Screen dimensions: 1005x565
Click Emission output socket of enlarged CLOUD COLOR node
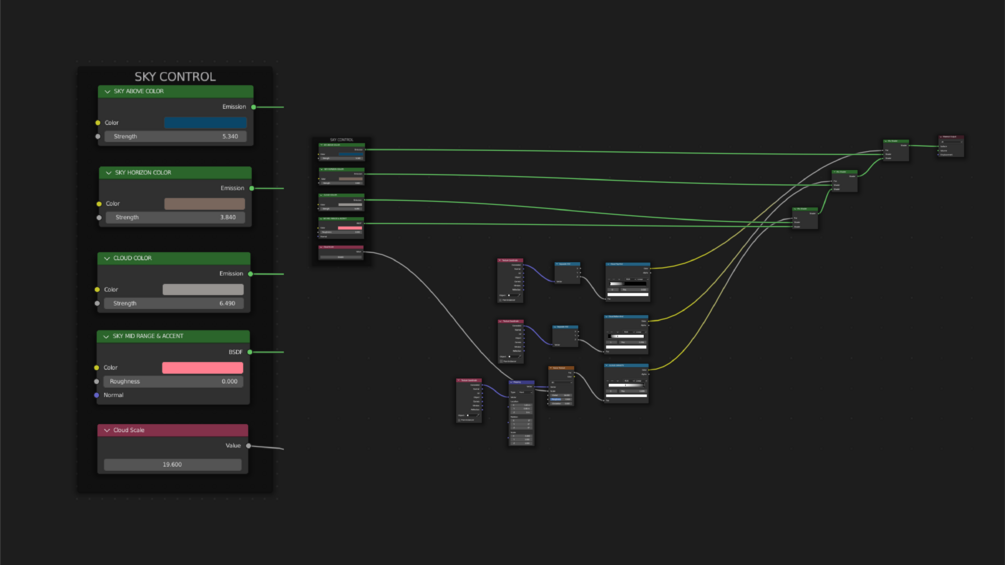pos(251,274)
